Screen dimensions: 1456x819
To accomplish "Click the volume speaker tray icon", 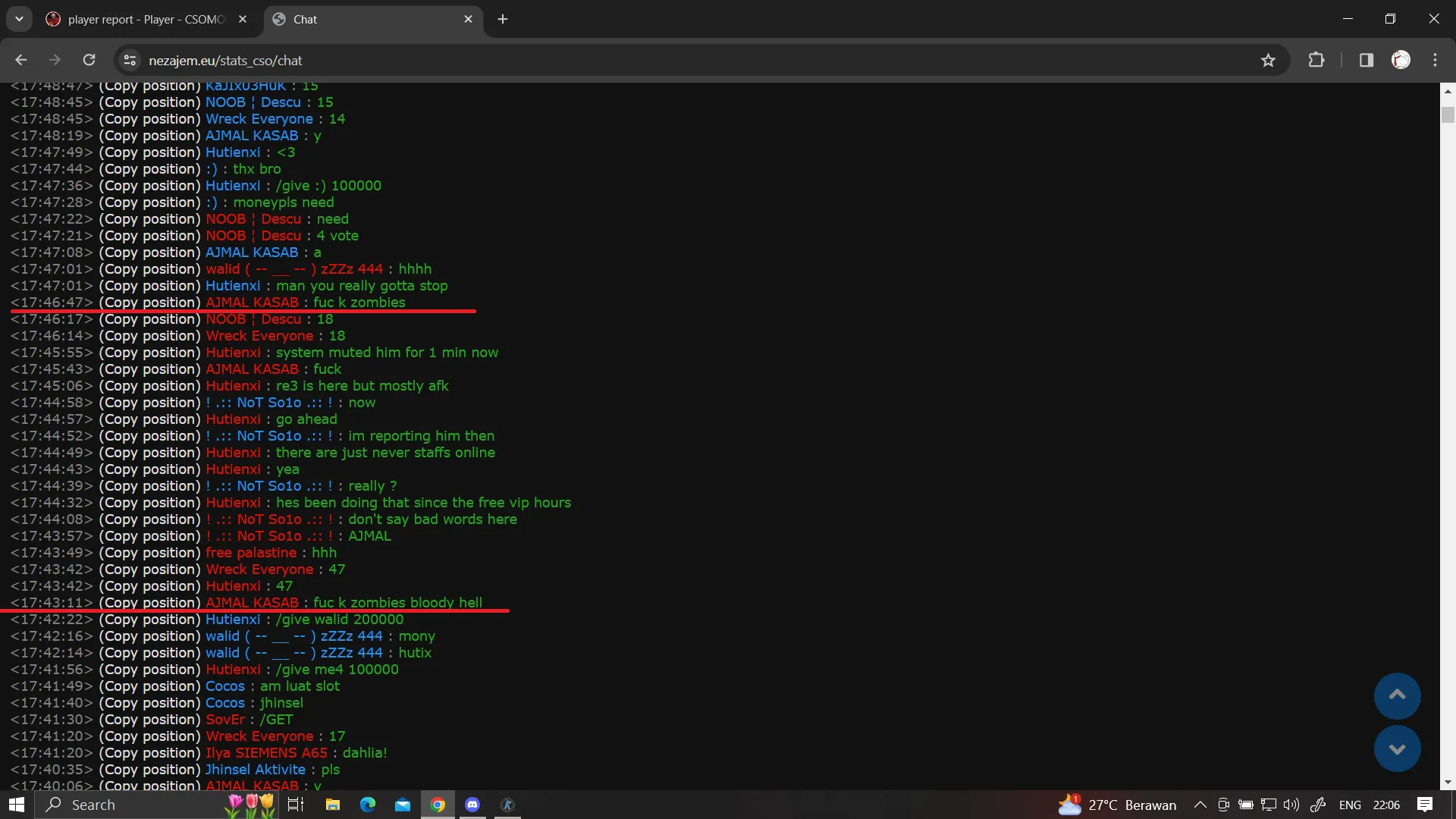I will (1291, 805).
